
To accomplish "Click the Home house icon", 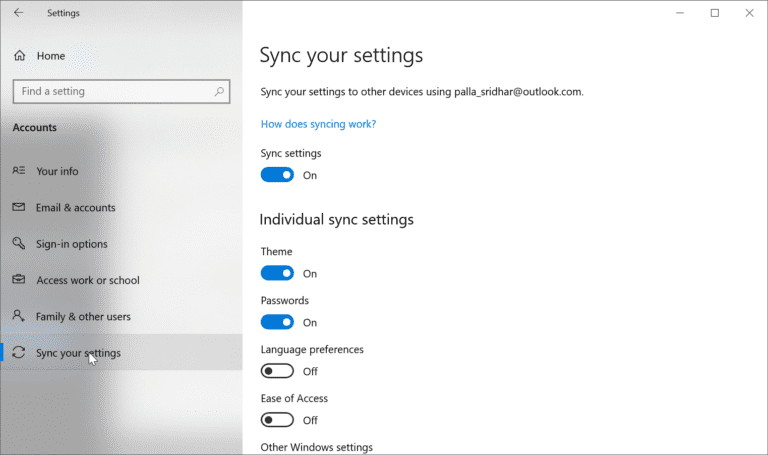I will click(19, 56).
